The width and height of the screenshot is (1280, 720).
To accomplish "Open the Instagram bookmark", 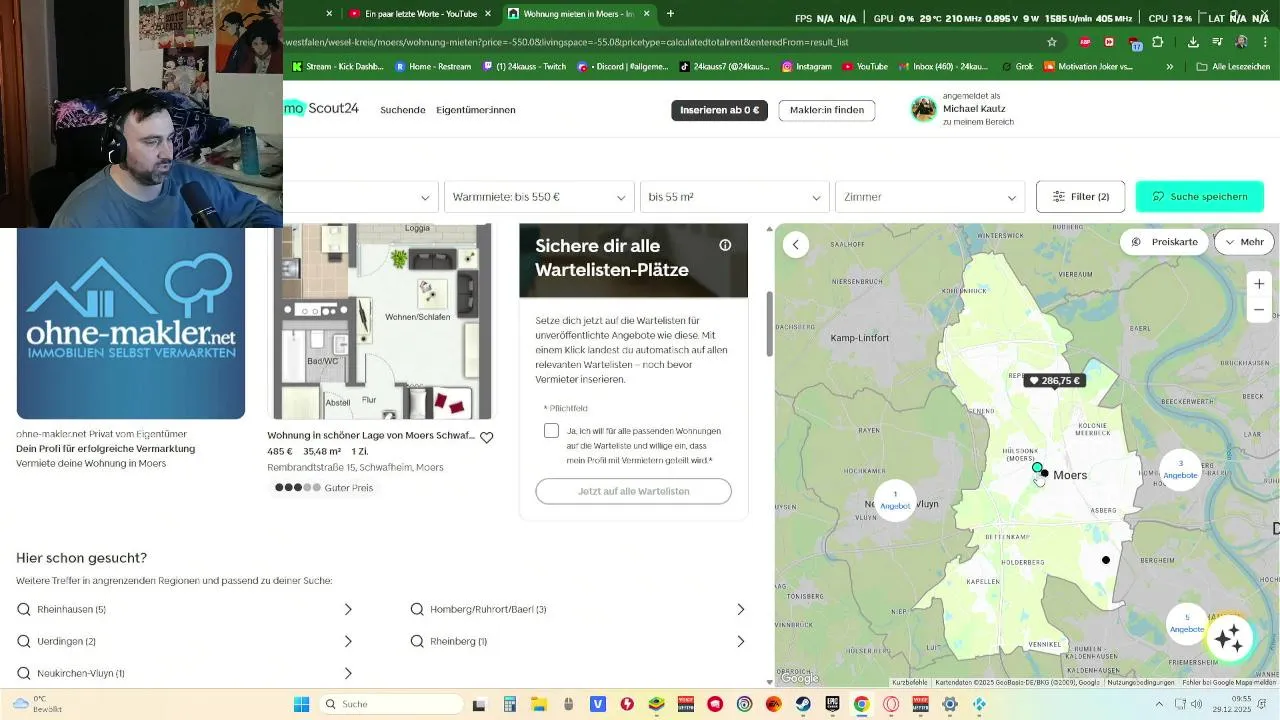I will coord(807,67).
